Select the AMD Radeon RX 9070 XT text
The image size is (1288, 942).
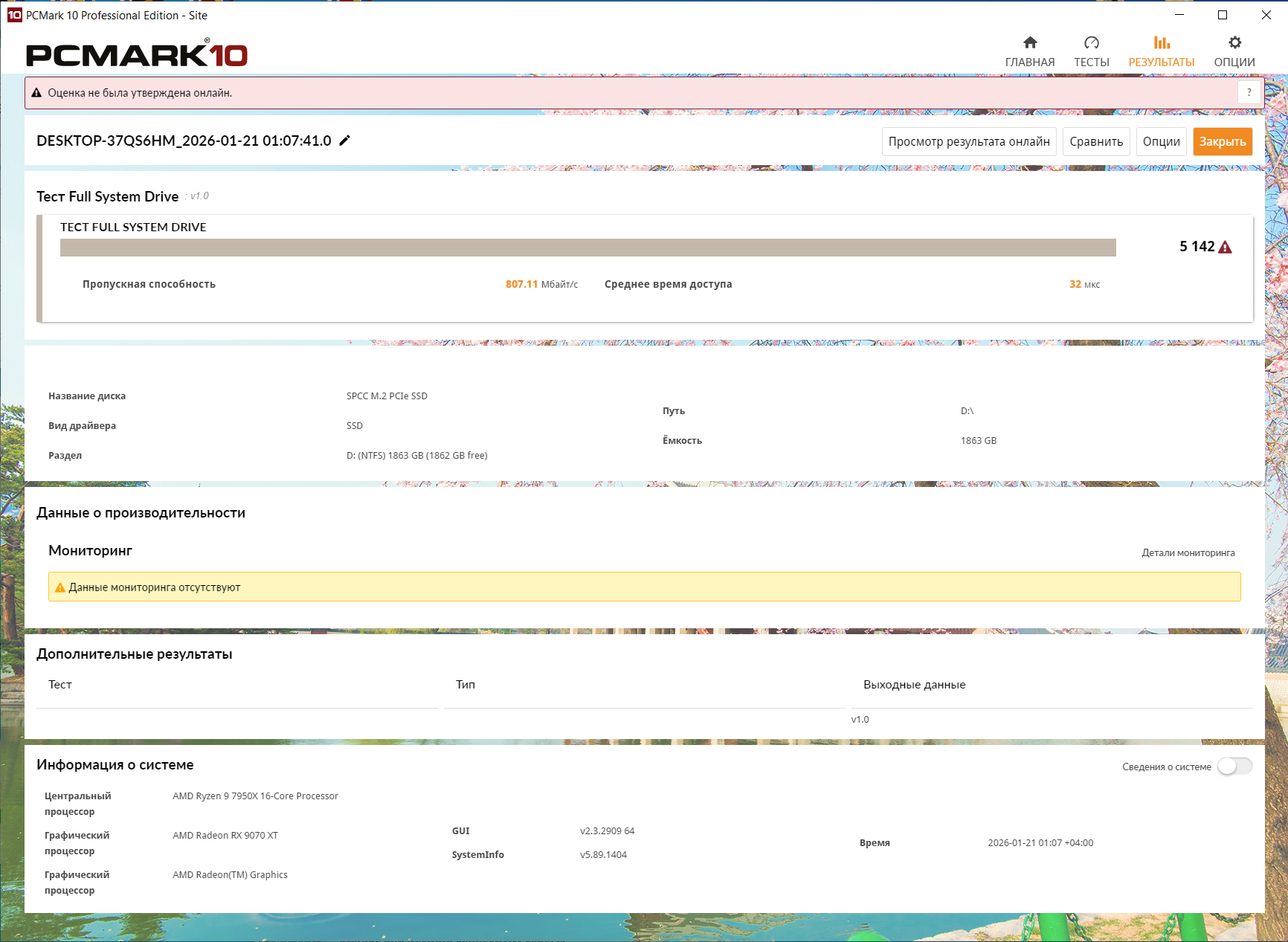tap(225, 836)
